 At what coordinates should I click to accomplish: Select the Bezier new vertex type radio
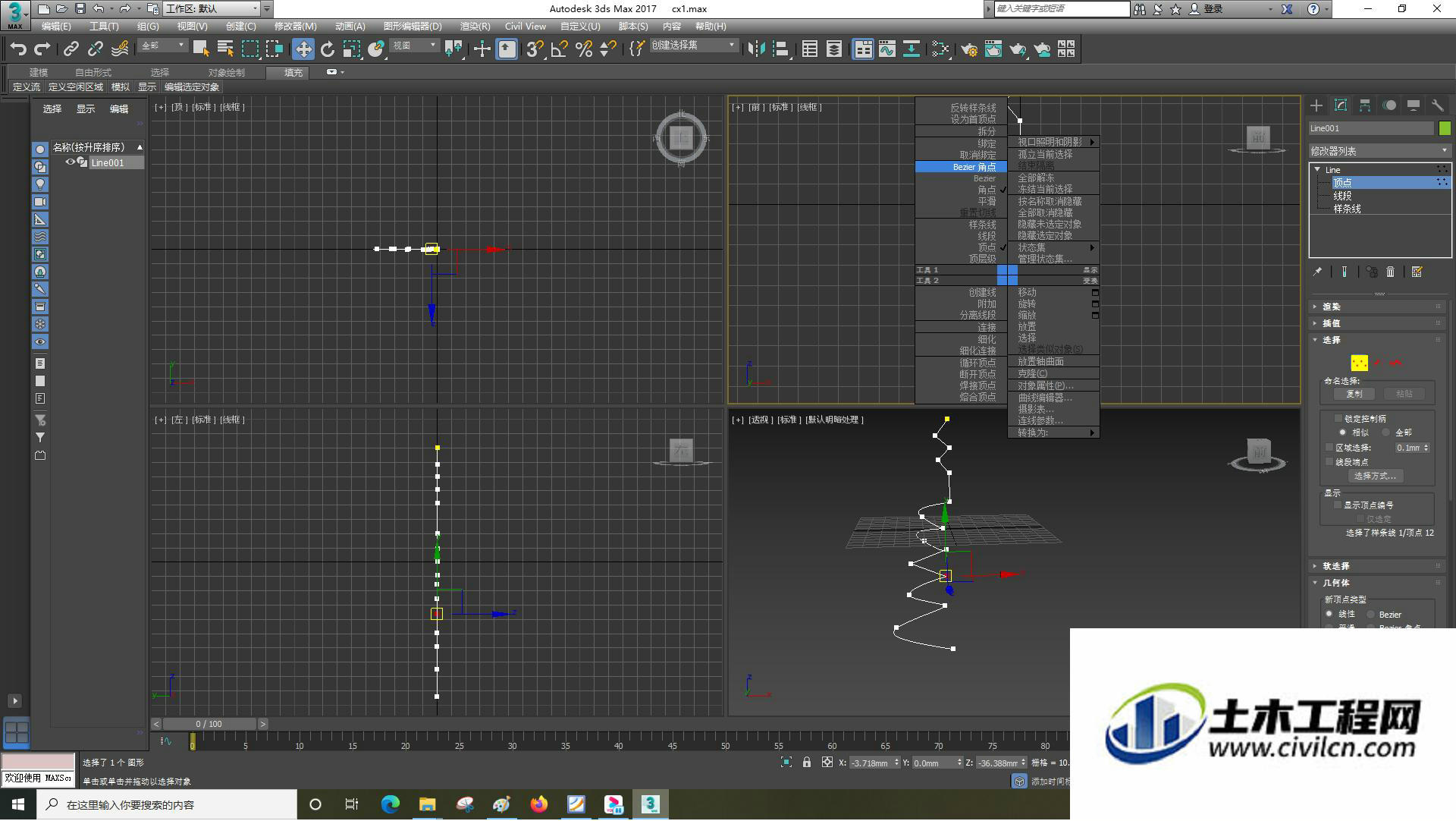[x=1371, y=615]
